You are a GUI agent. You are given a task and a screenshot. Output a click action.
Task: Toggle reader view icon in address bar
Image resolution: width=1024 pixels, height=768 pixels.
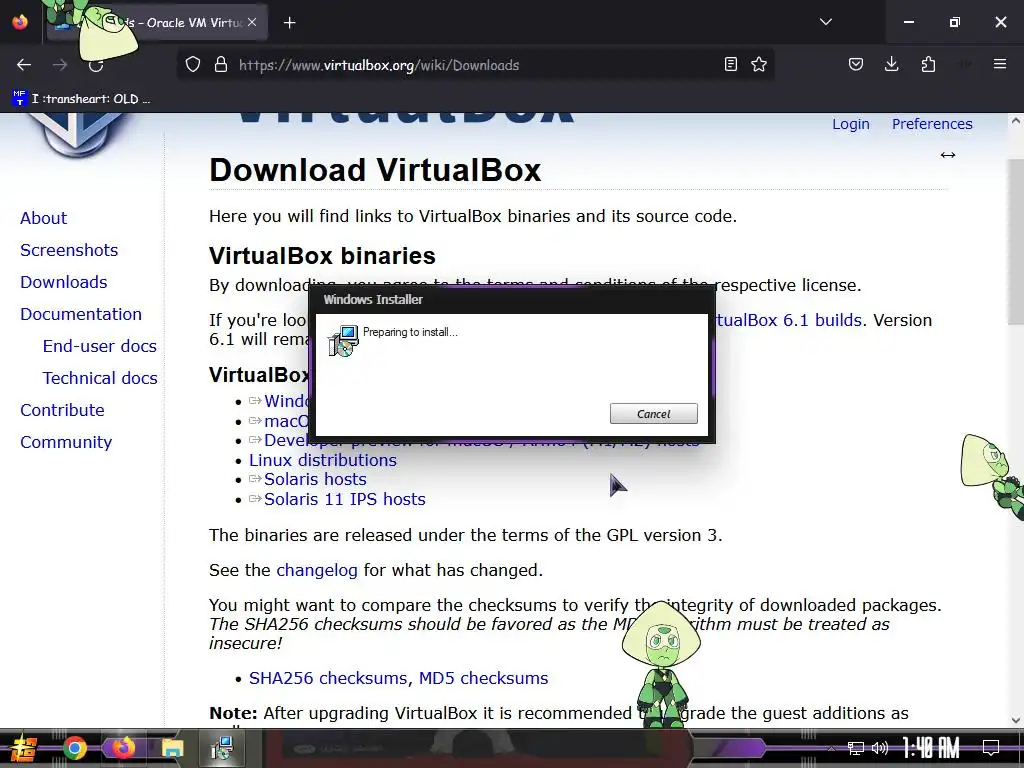click(731, 64)
